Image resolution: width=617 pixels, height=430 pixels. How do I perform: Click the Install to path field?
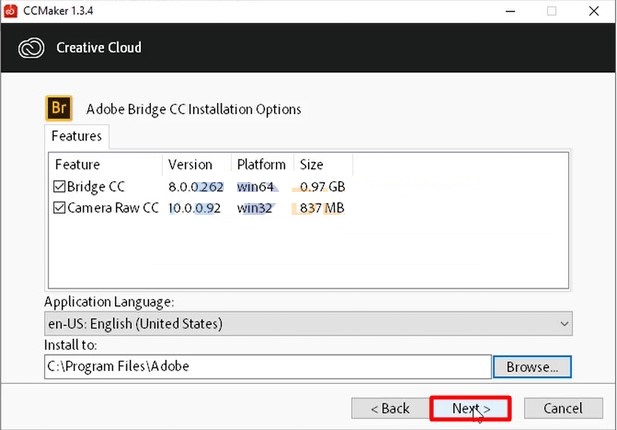pyautogui.click(x=267, y=366)
